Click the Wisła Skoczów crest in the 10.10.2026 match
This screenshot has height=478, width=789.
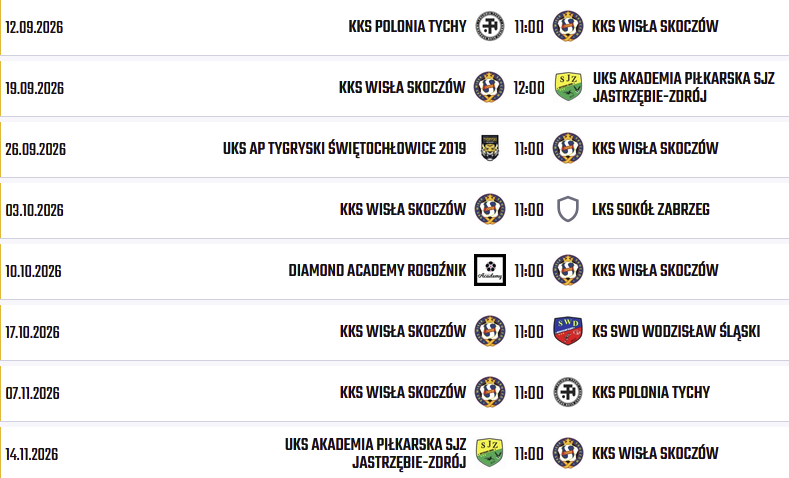click(568, 270)
